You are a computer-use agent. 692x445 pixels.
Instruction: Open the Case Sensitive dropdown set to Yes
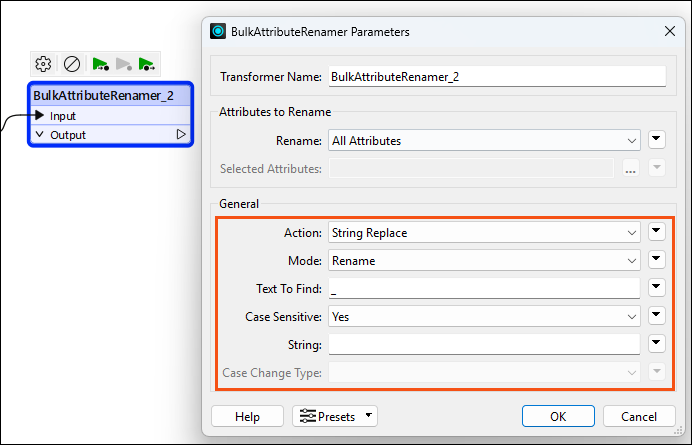(484, 317)
